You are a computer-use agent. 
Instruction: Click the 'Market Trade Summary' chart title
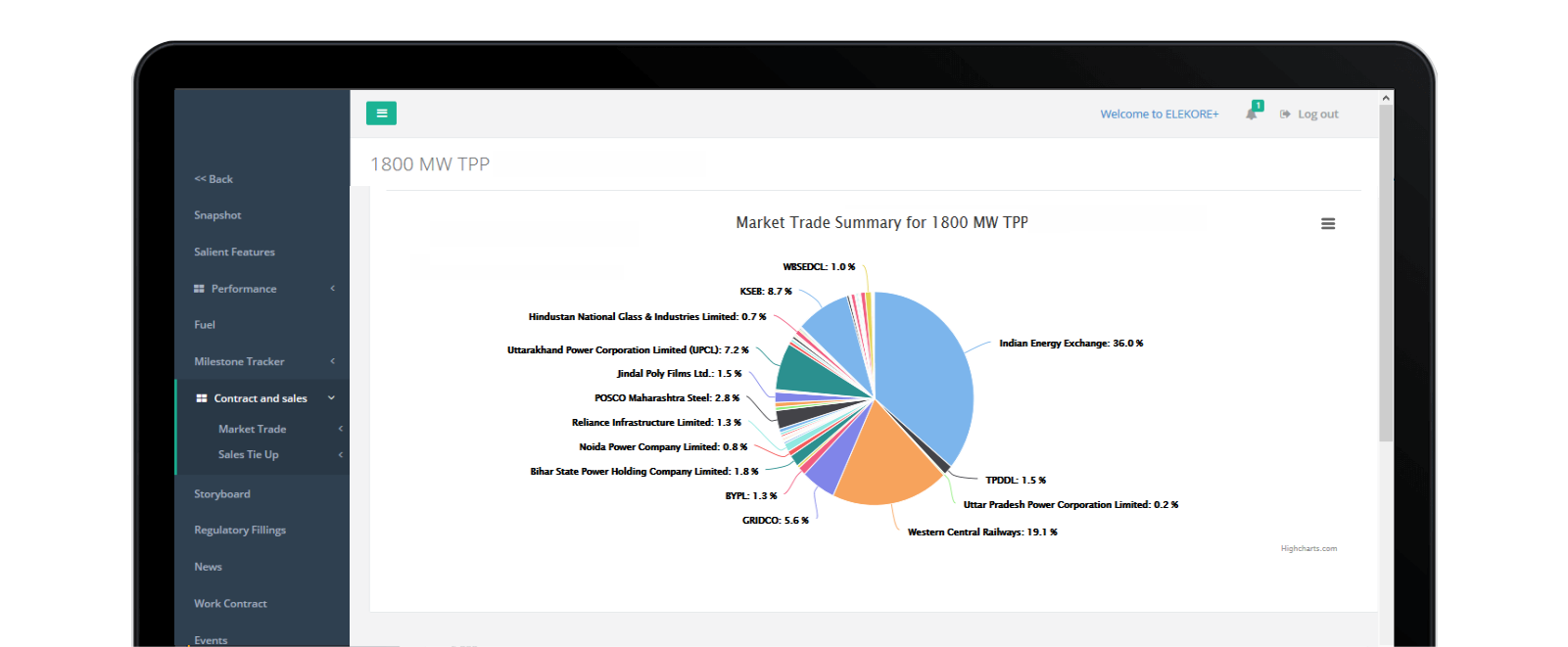(881, 223)
